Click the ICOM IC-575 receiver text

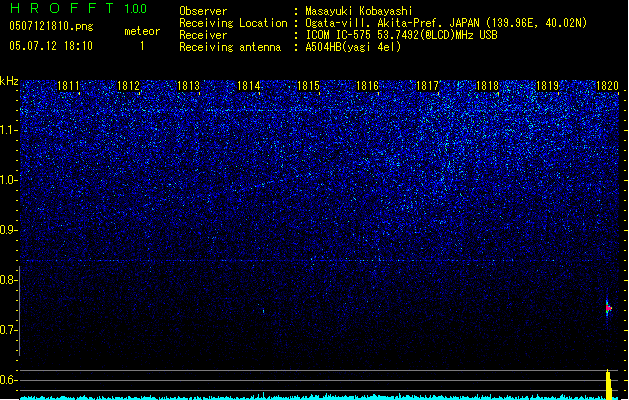402,35
